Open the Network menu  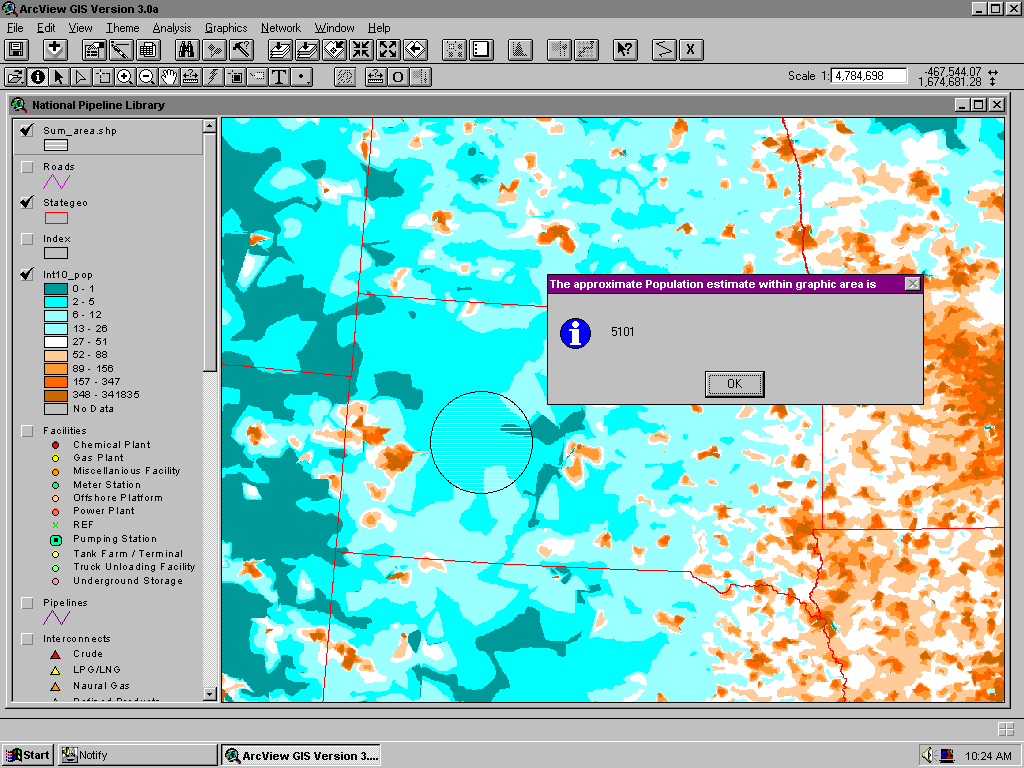pos(281,28)
